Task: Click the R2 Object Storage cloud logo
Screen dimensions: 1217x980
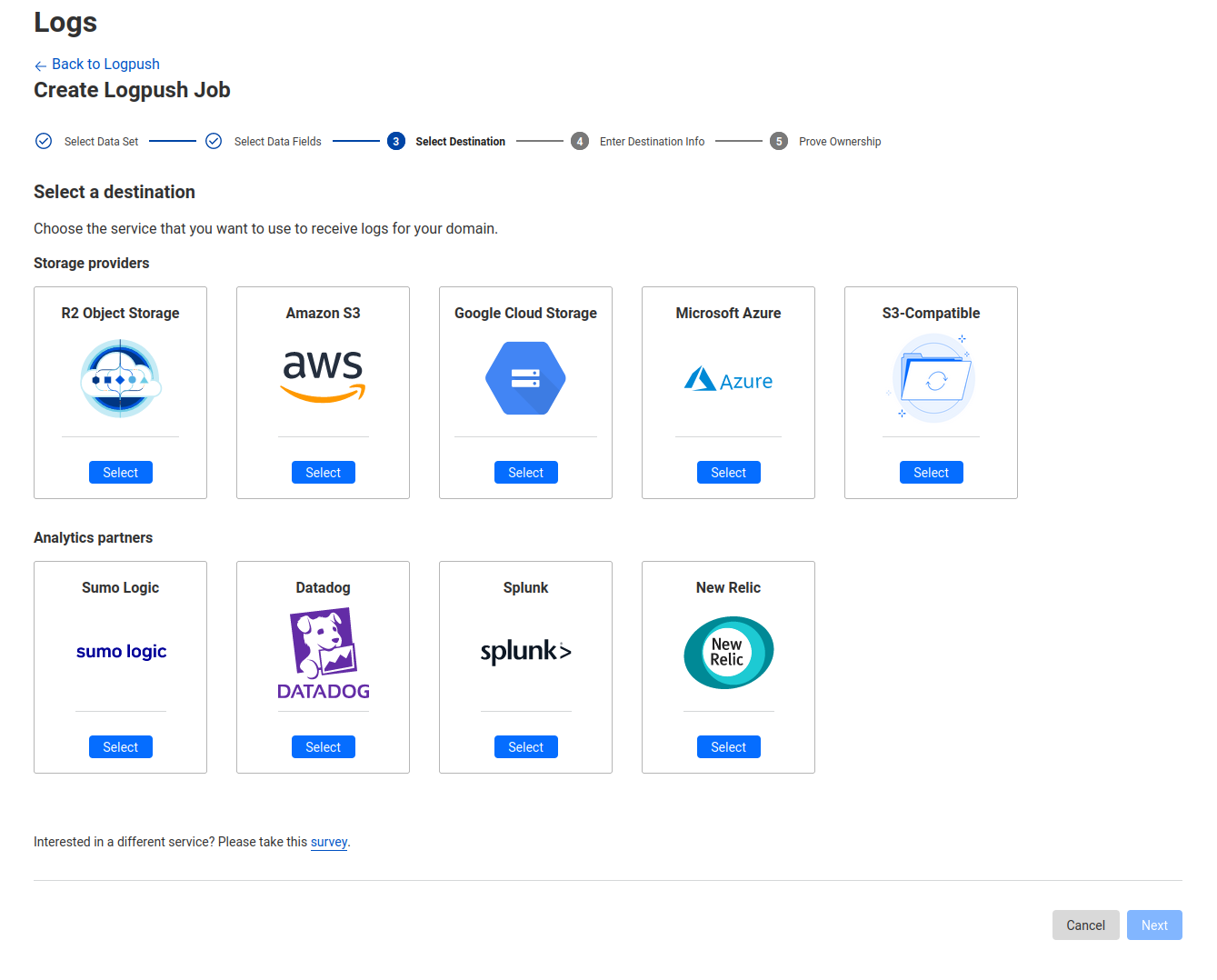Action: pos(121,378)
